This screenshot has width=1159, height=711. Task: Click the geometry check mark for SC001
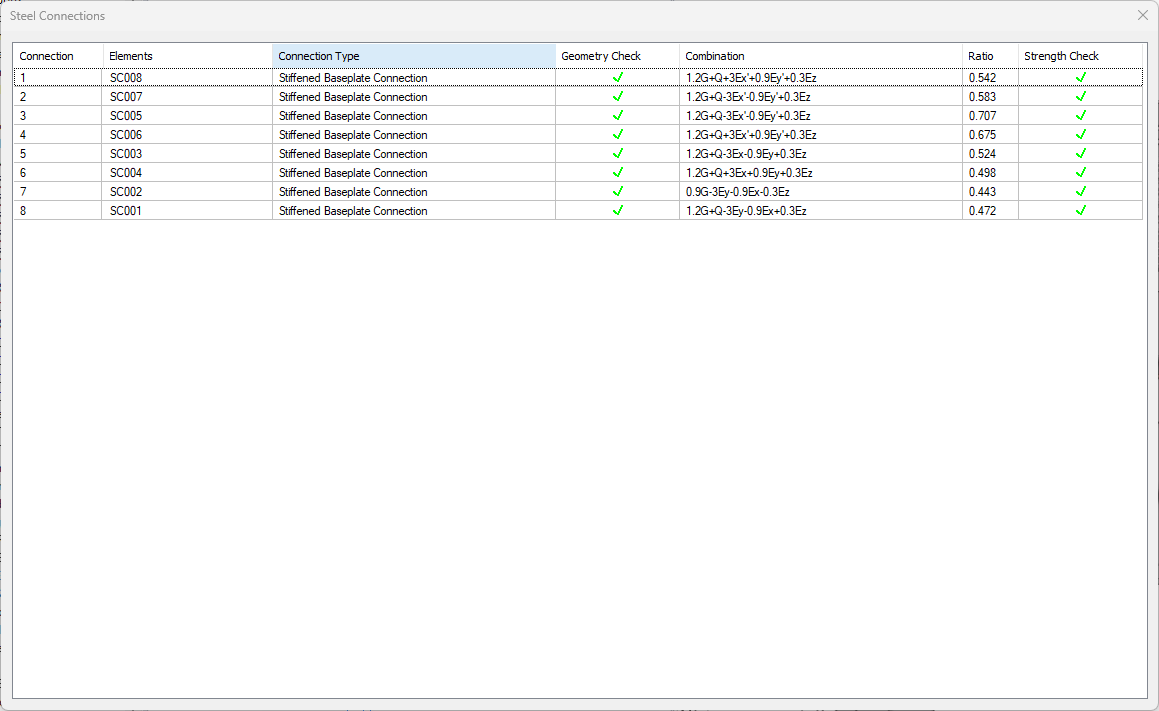pyautogui.click(x=618, y=210)
